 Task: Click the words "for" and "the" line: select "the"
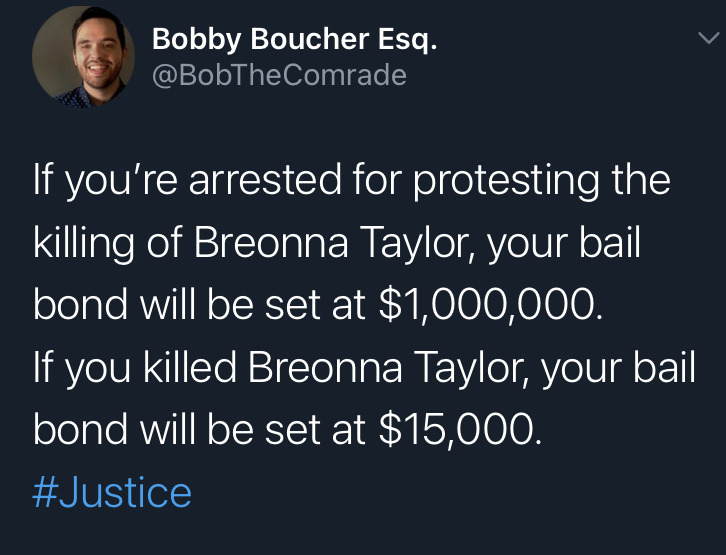638,182
